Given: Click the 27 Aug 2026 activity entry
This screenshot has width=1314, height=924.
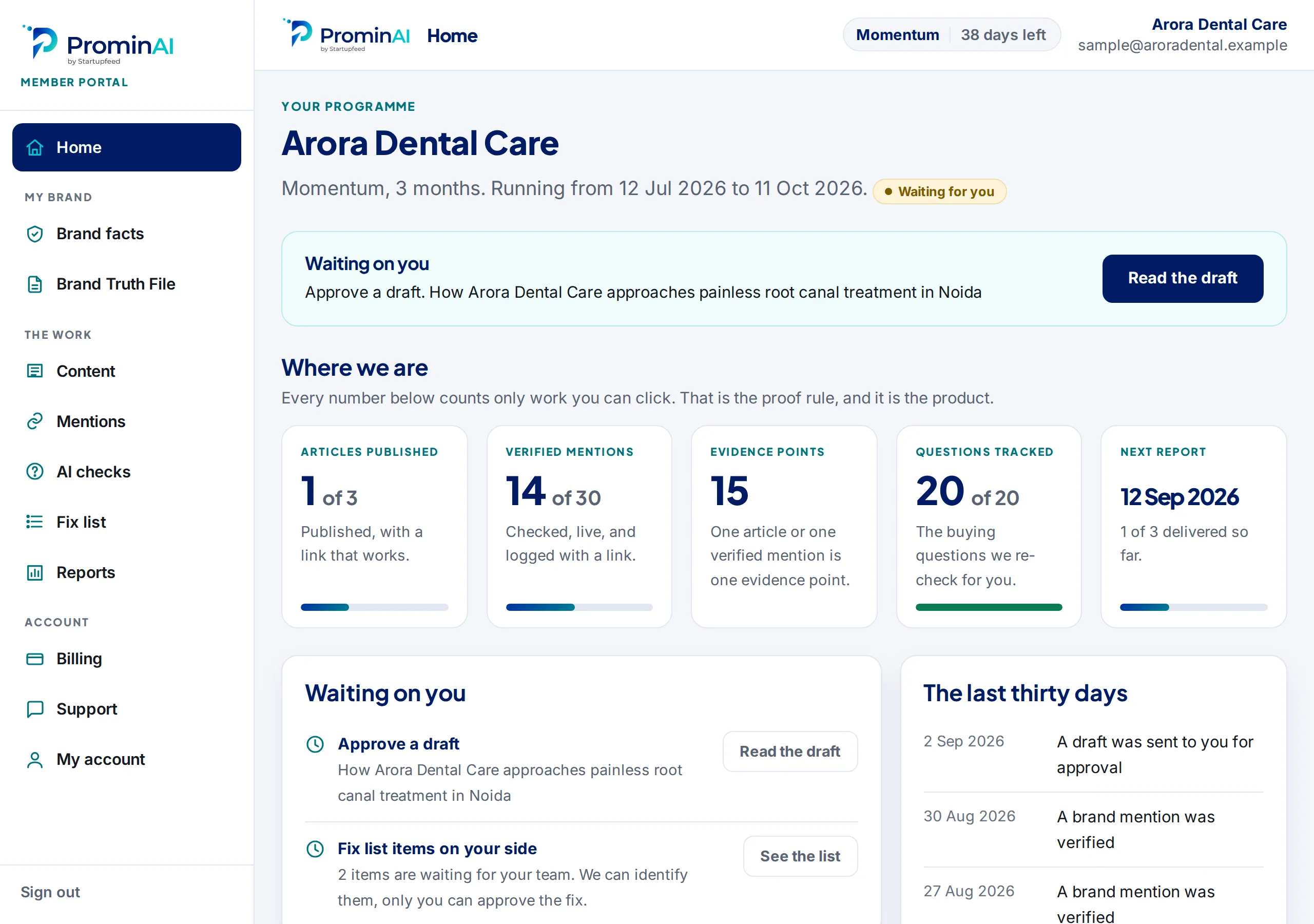Looking at the screenshot, I should pyautogui.click(x=1093, y=902).
